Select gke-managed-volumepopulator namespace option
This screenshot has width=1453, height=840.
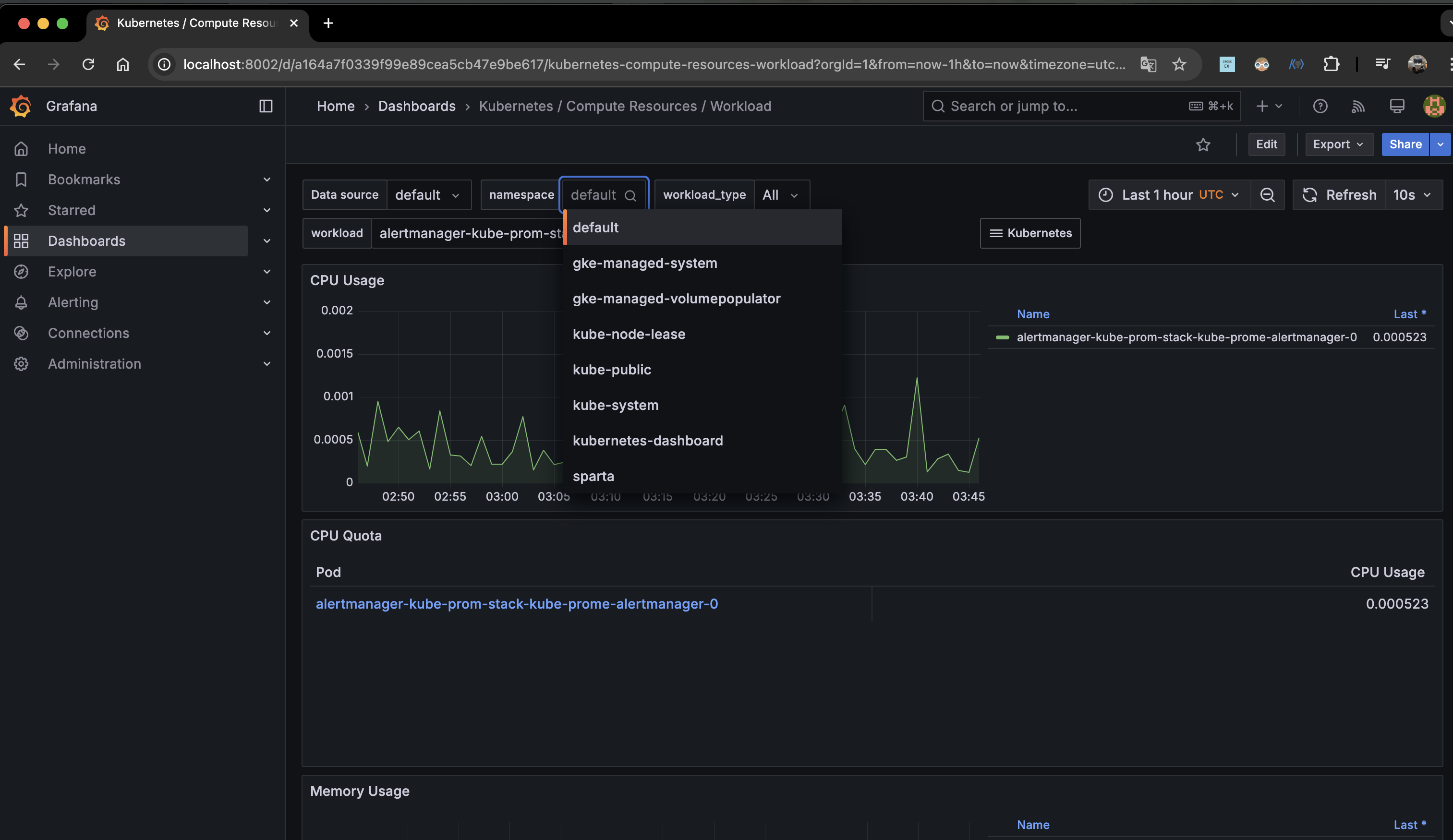click(x=702, y=299)
